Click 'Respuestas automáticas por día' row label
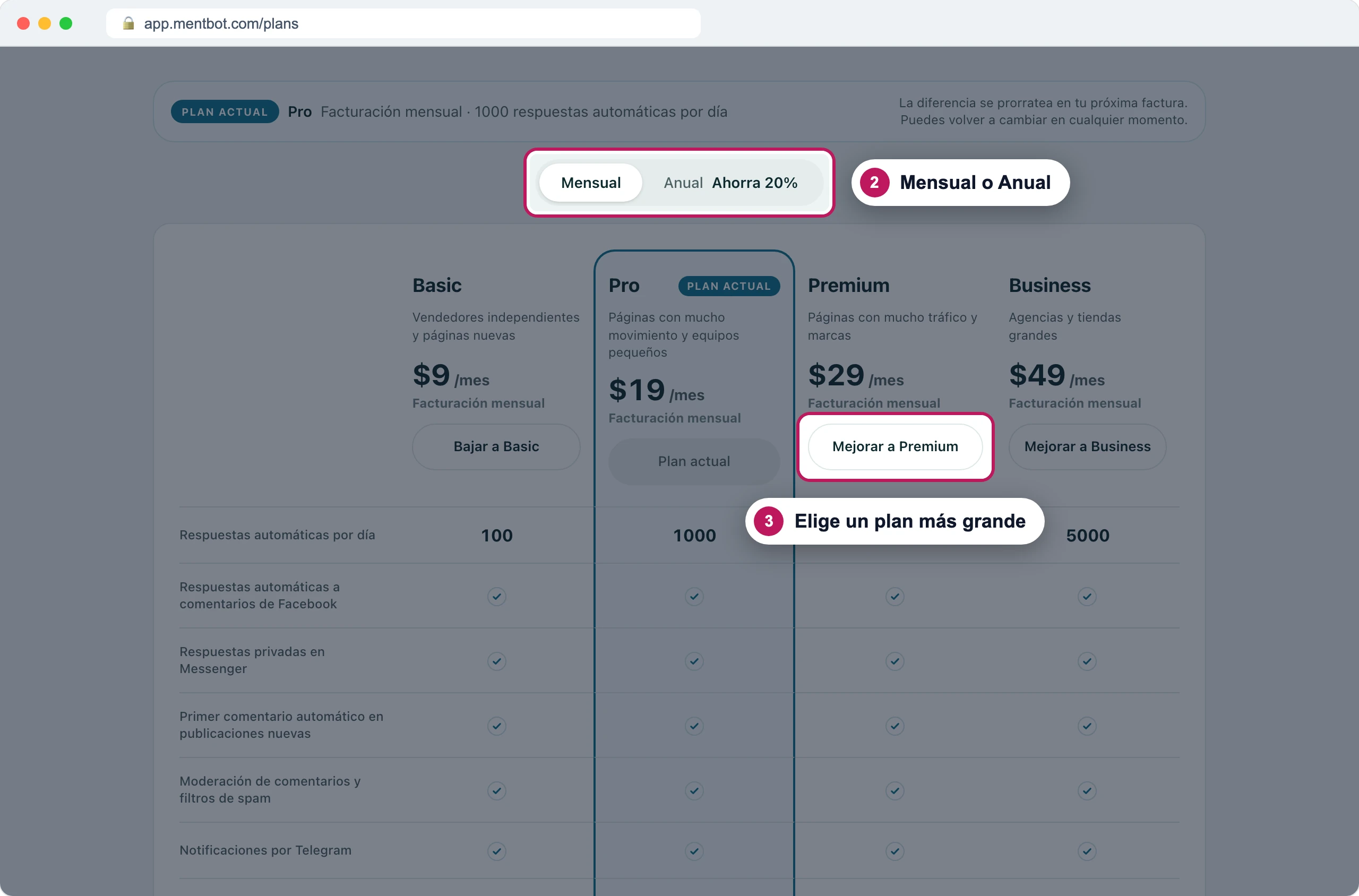Viewport: 1359px width, 896px height. pos(277,536)
